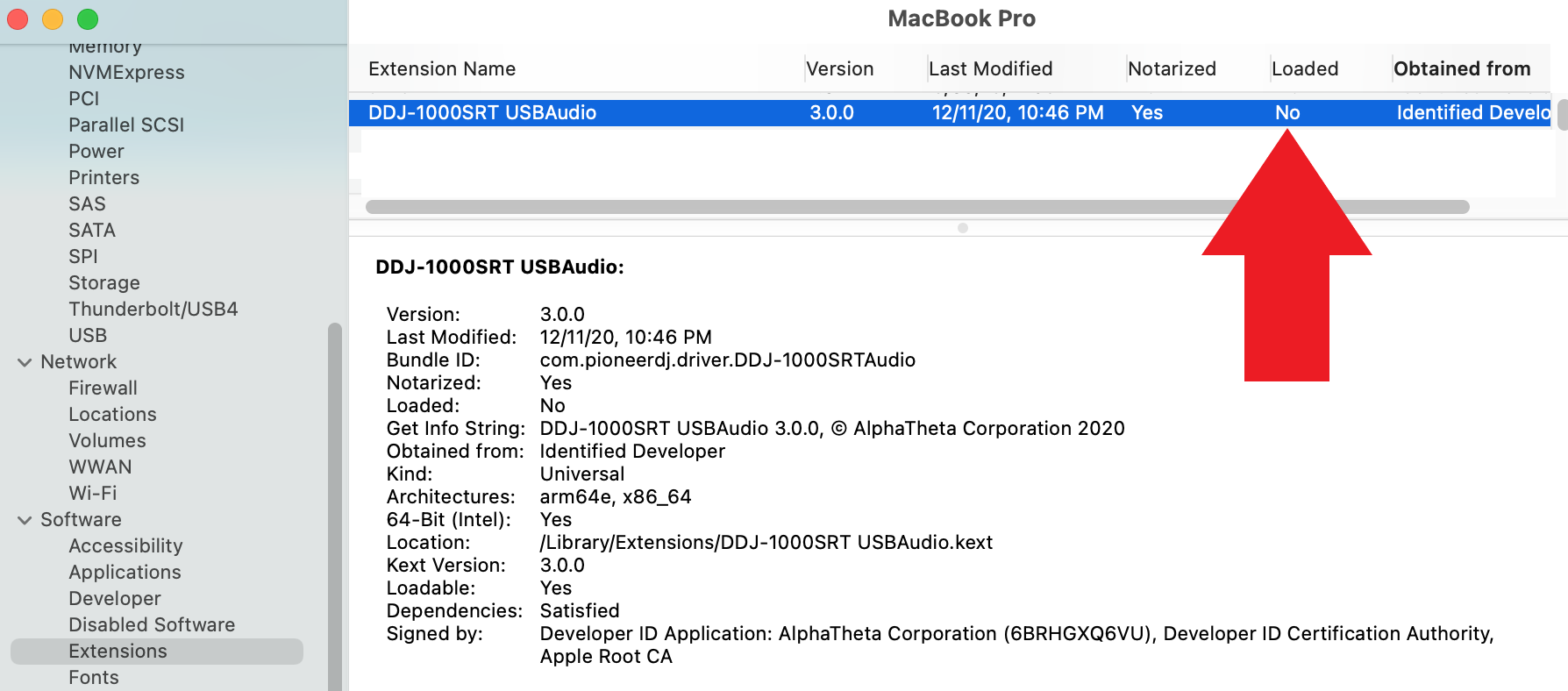Close the System Information window

[x=18, y=19]
